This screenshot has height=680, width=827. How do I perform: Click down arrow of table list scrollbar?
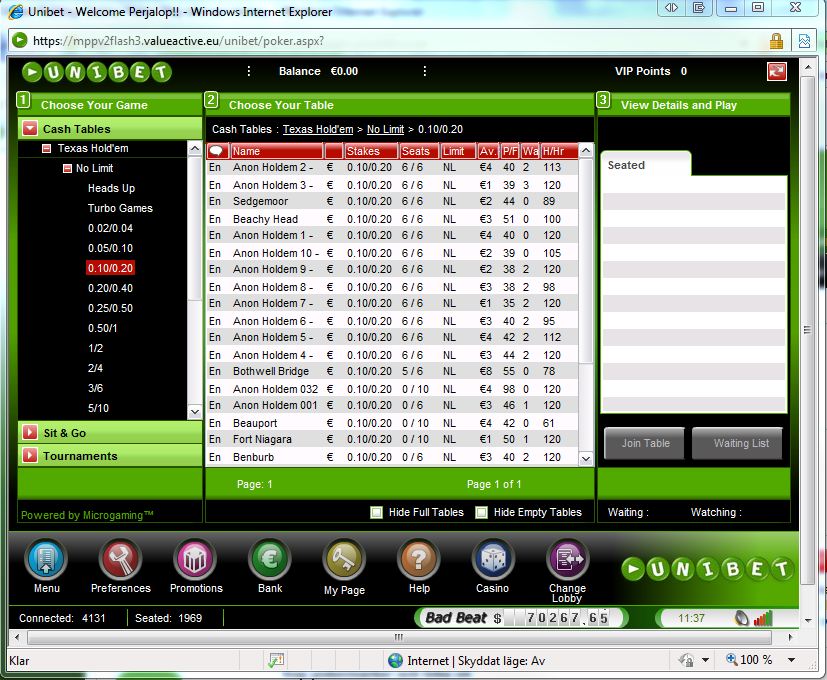pos(585,458)
